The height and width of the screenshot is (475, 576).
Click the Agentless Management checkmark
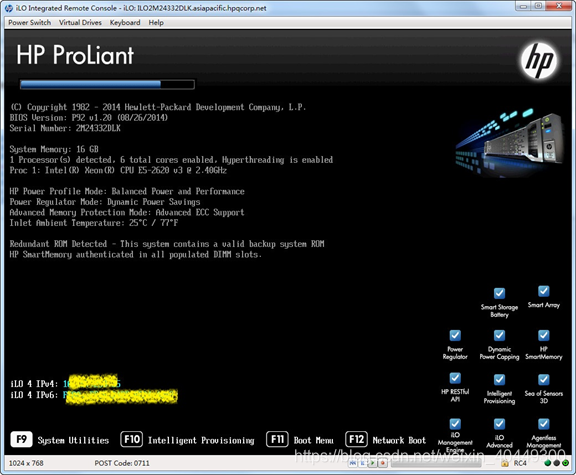click(544, 424)
